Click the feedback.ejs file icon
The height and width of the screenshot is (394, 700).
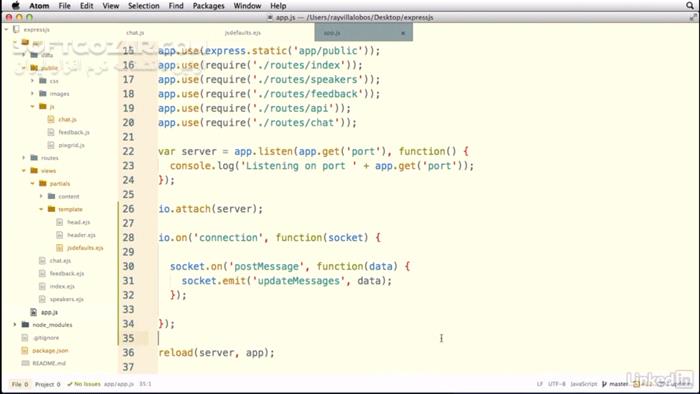point(42,273)
